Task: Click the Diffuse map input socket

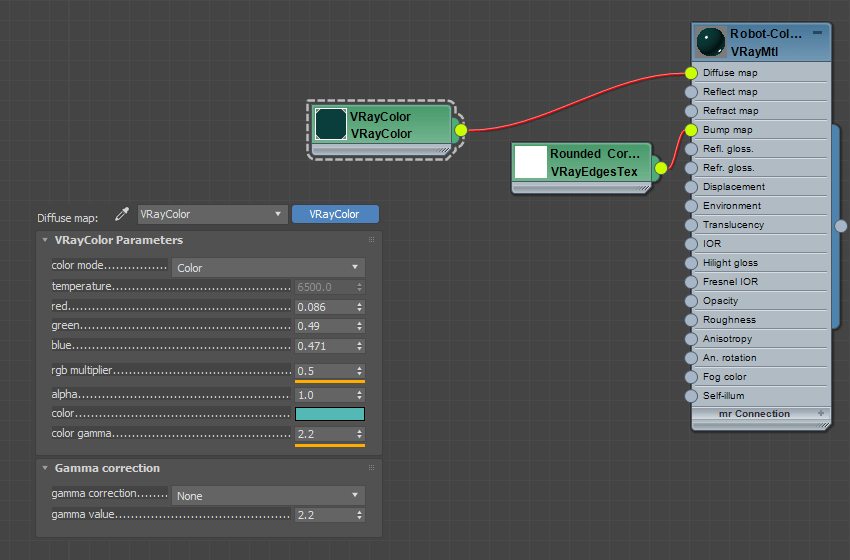Action: pos(691,73)
